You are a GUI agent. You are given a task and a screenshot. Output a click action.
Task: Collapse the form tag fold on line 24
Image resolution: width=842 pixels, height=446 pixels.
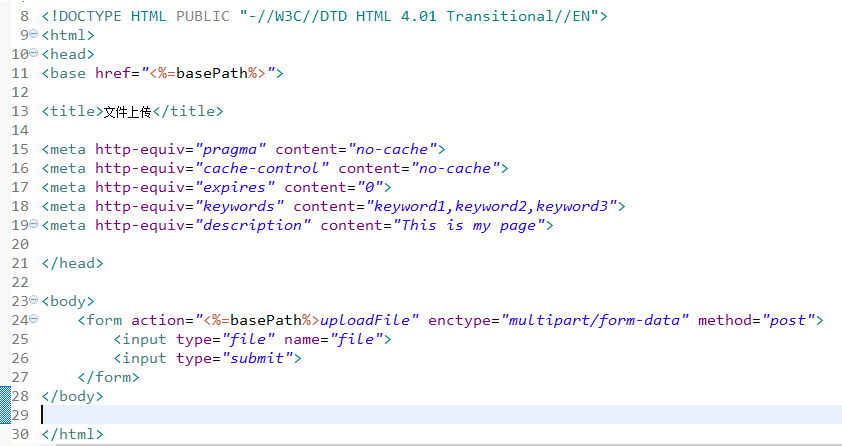pos(34,319)
